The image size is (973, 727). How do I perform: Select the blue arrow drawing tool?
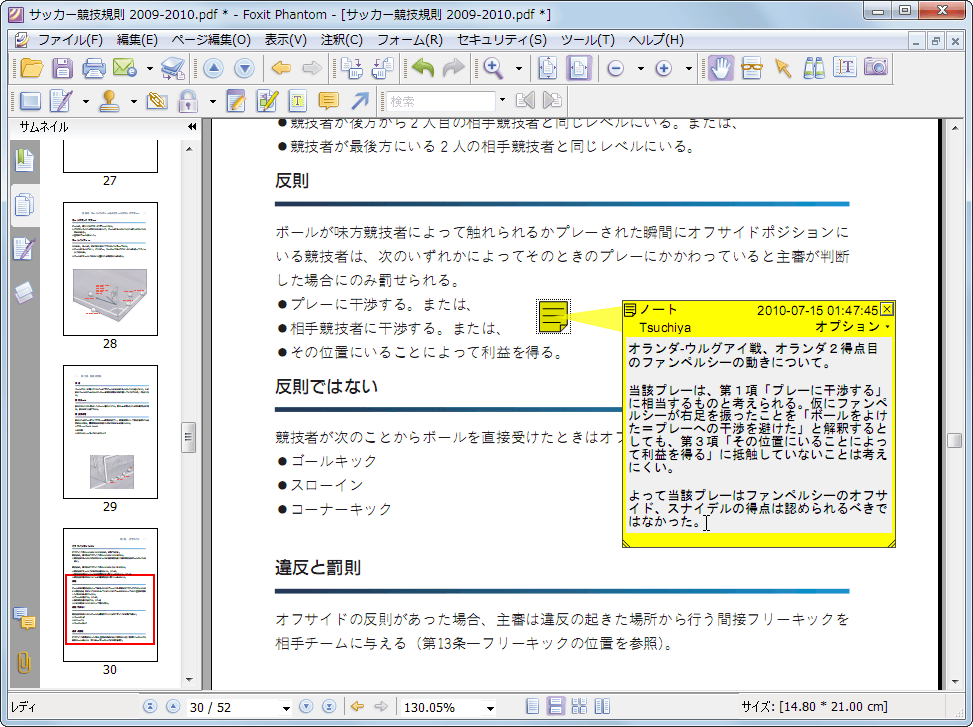pyautogui.click(x=360, y=100)
